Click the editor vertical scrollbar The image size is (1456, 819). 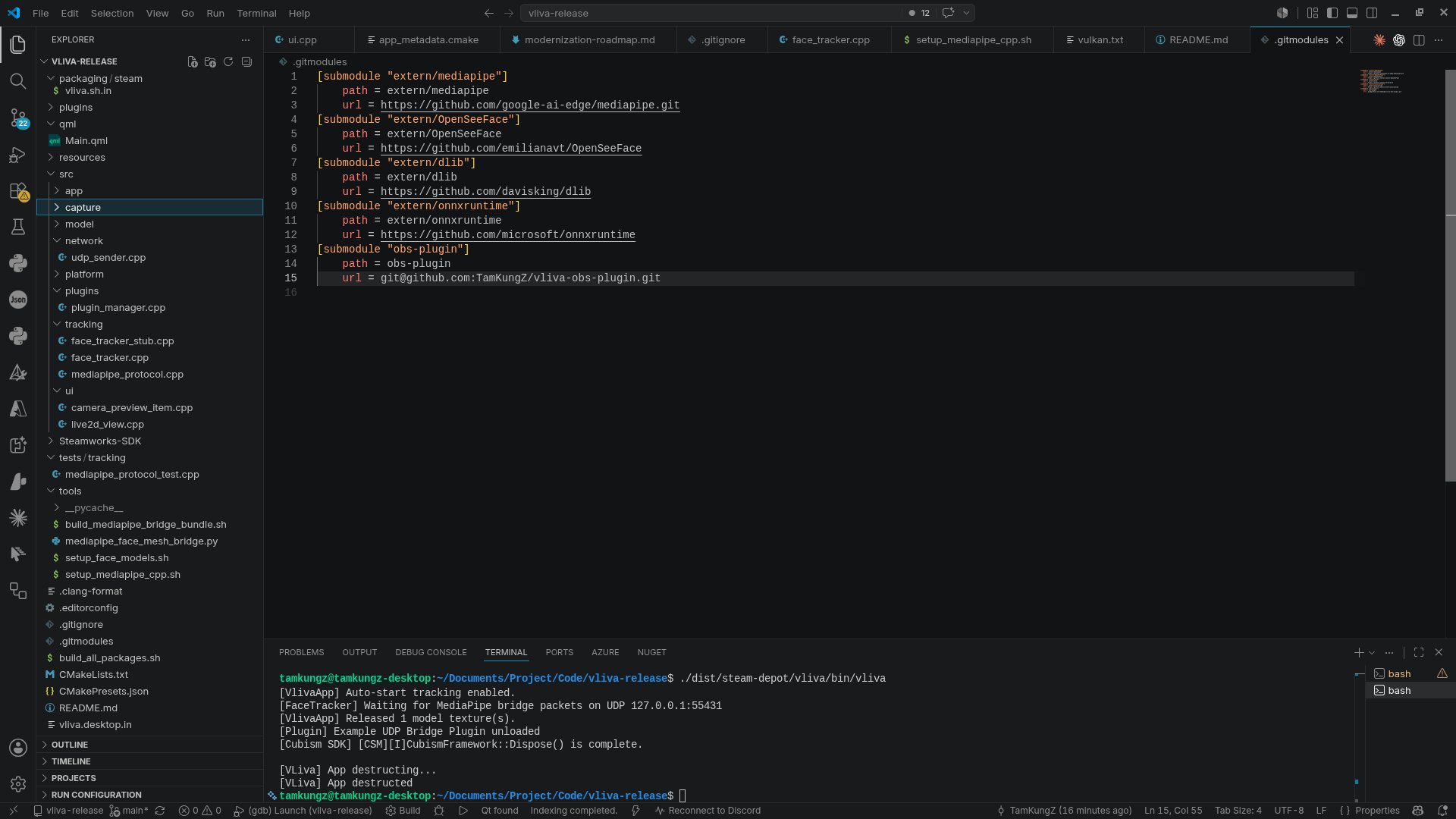(1450, 276)
